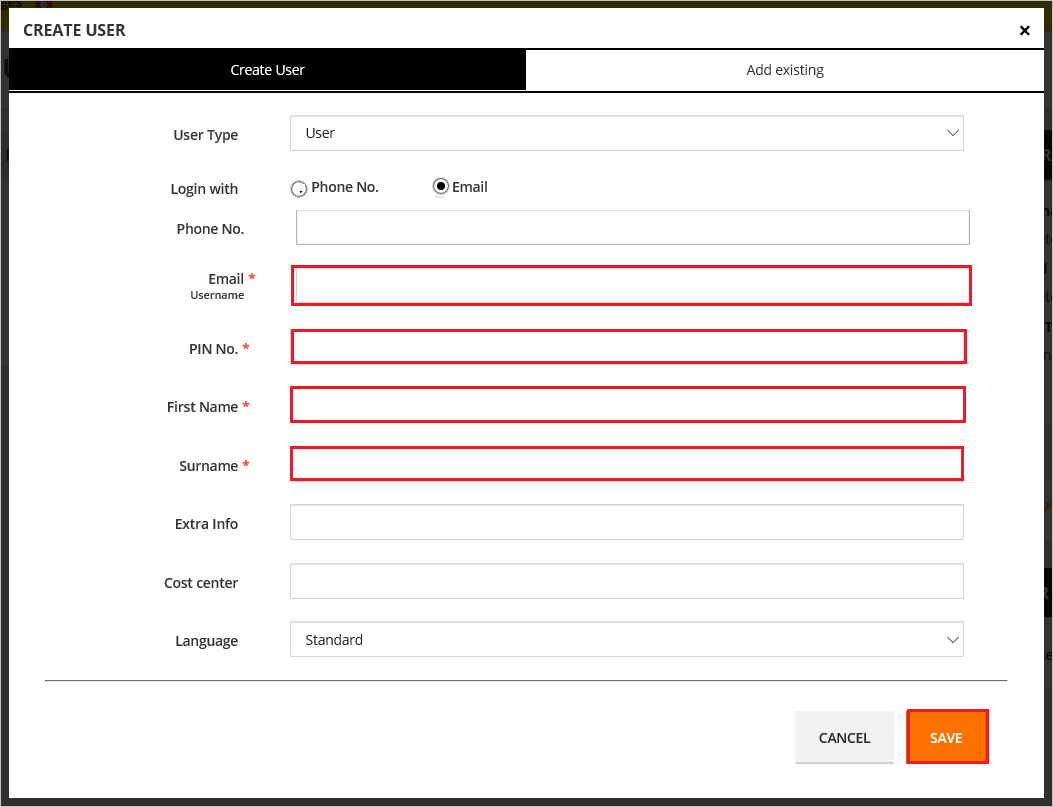Viewport: 1053px width, 807px height.
Task: Click the Cost center field
Action: [626, 581]
